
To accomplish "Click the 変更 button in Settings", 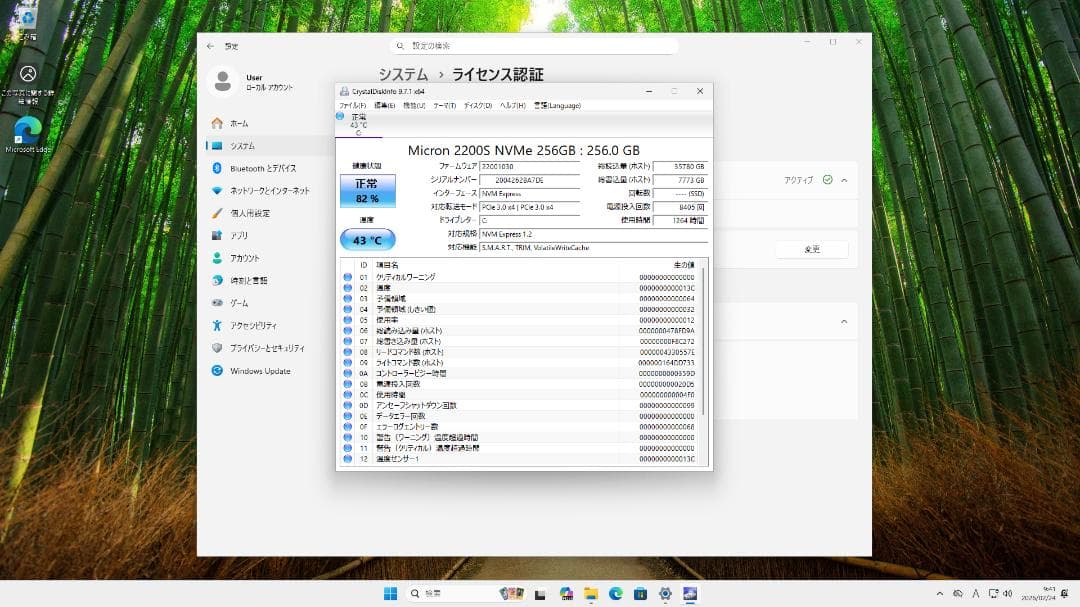I will (812, 249).
